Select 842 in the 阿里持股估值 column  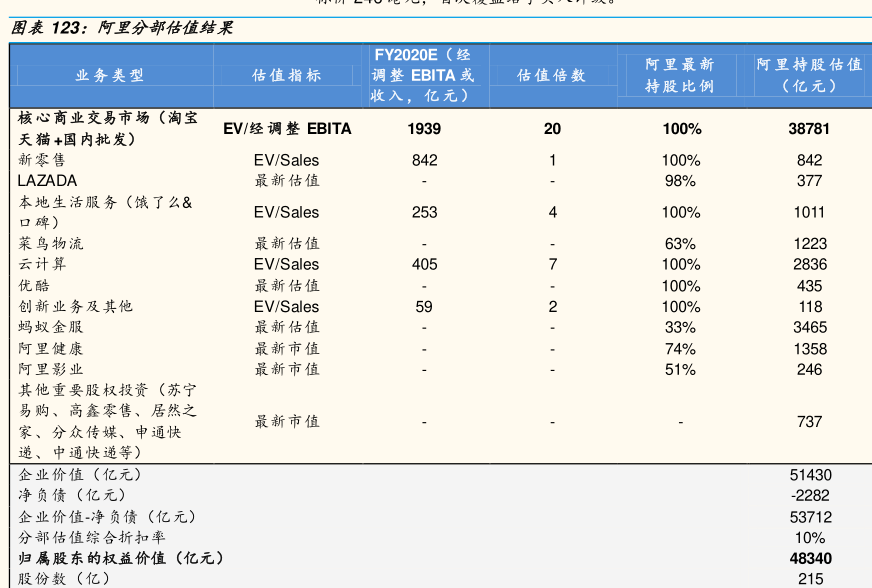(809, 161)
